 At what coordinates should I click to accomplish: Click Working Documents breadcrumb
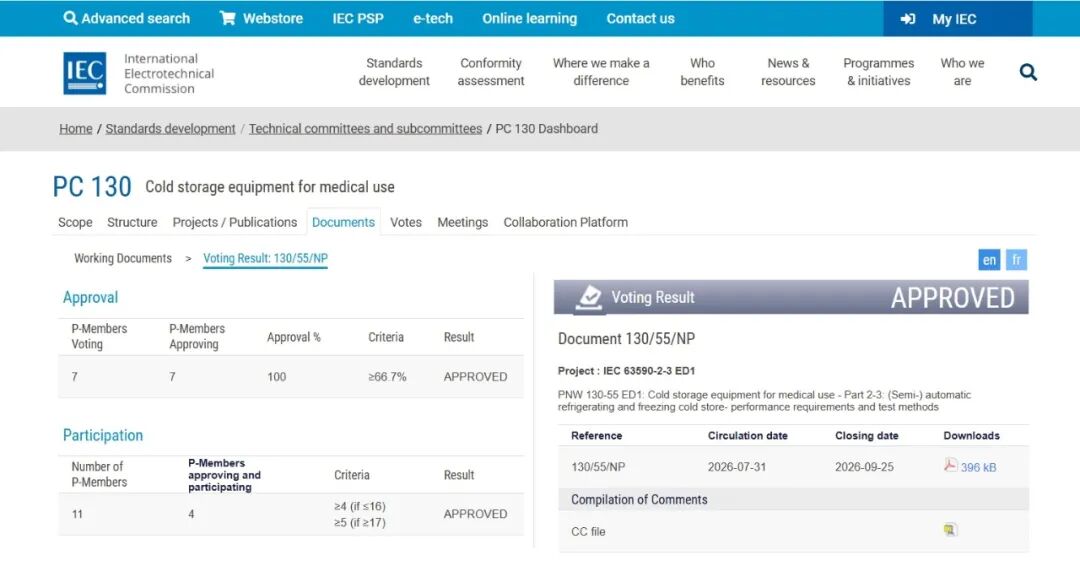click(x=123, y=258)
